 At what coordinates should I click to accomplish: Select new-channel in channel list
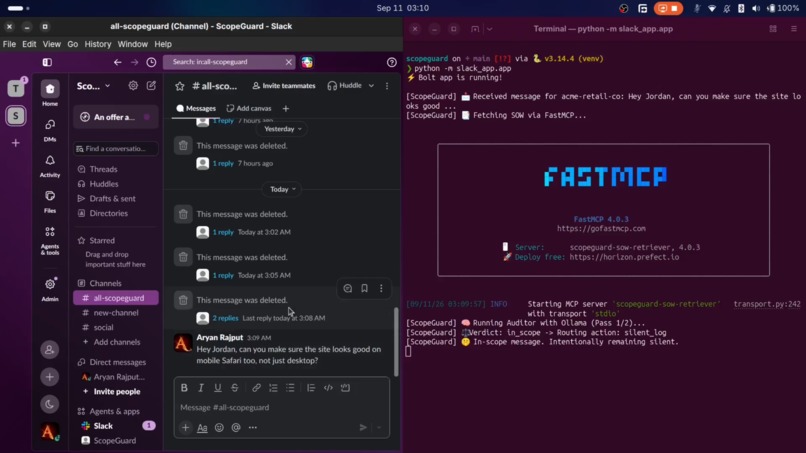tap(116, 313)
